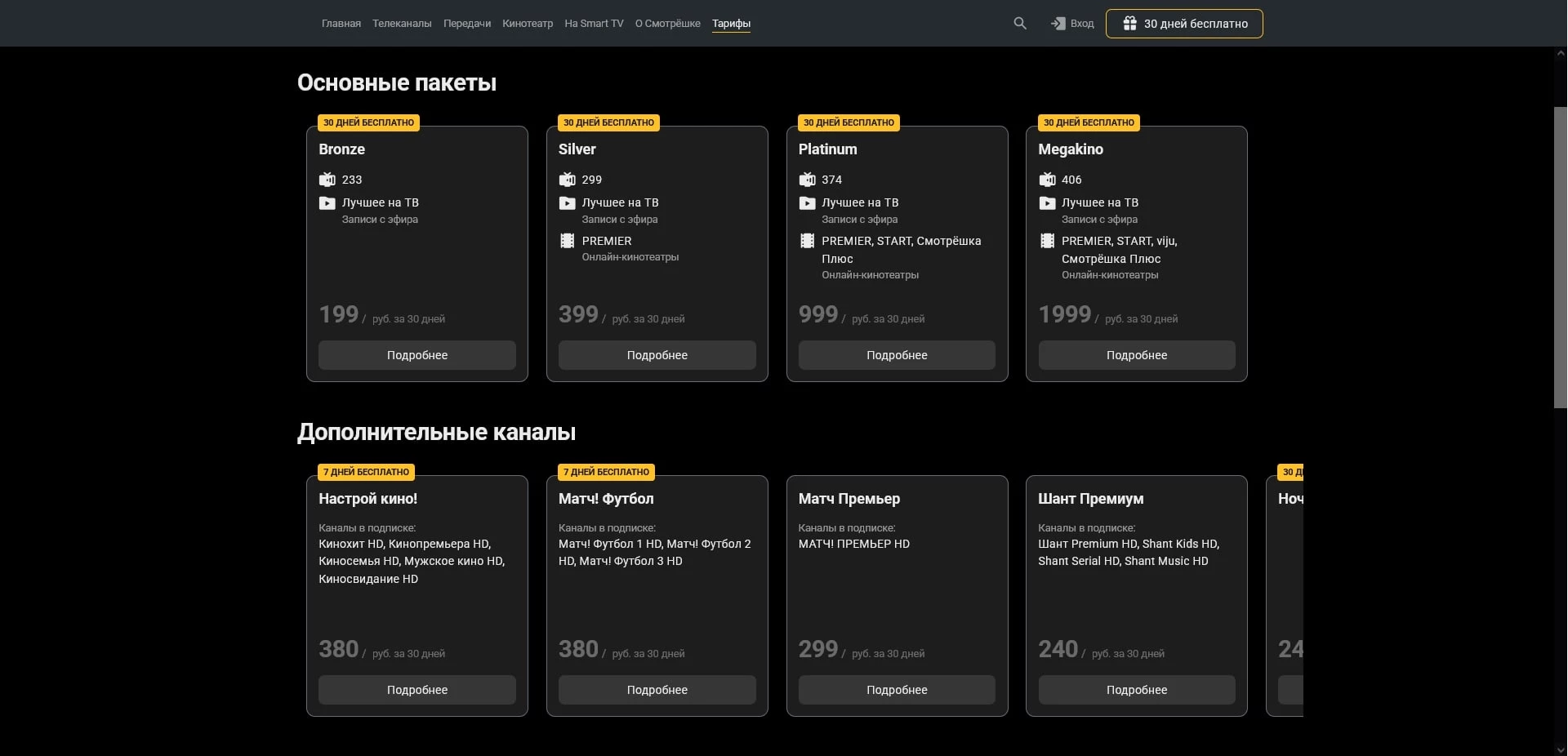Select the Тарифы tab
Image resolution: width=1568 pixels, height=756 pixels.
pyautogui.click(x=731, y=24)
